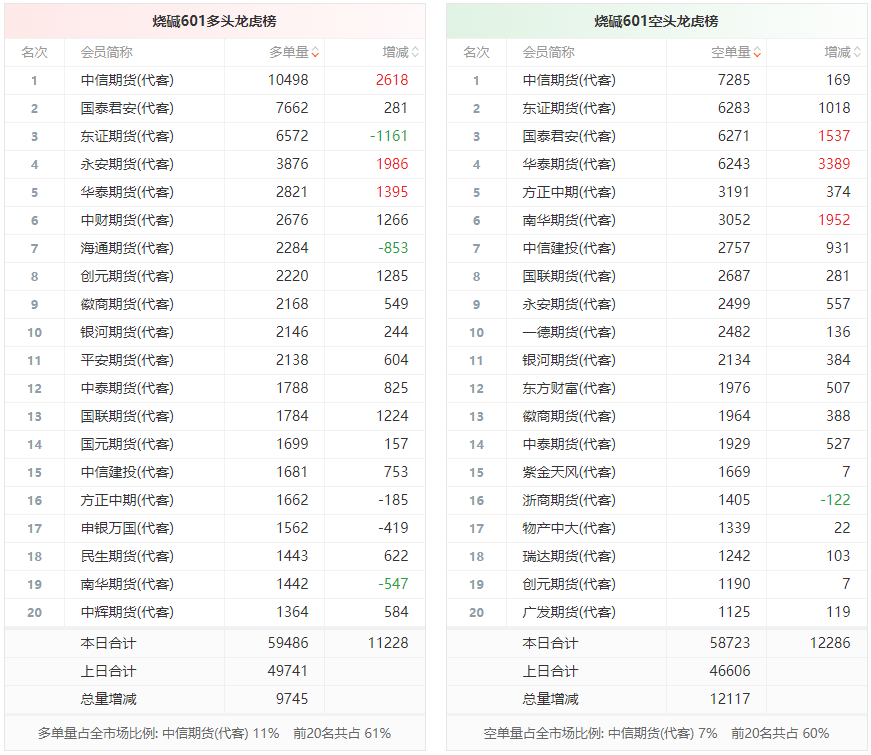The image size is (871, 755).
Task: Click red change value 3389
Action: tap(834, 164)
